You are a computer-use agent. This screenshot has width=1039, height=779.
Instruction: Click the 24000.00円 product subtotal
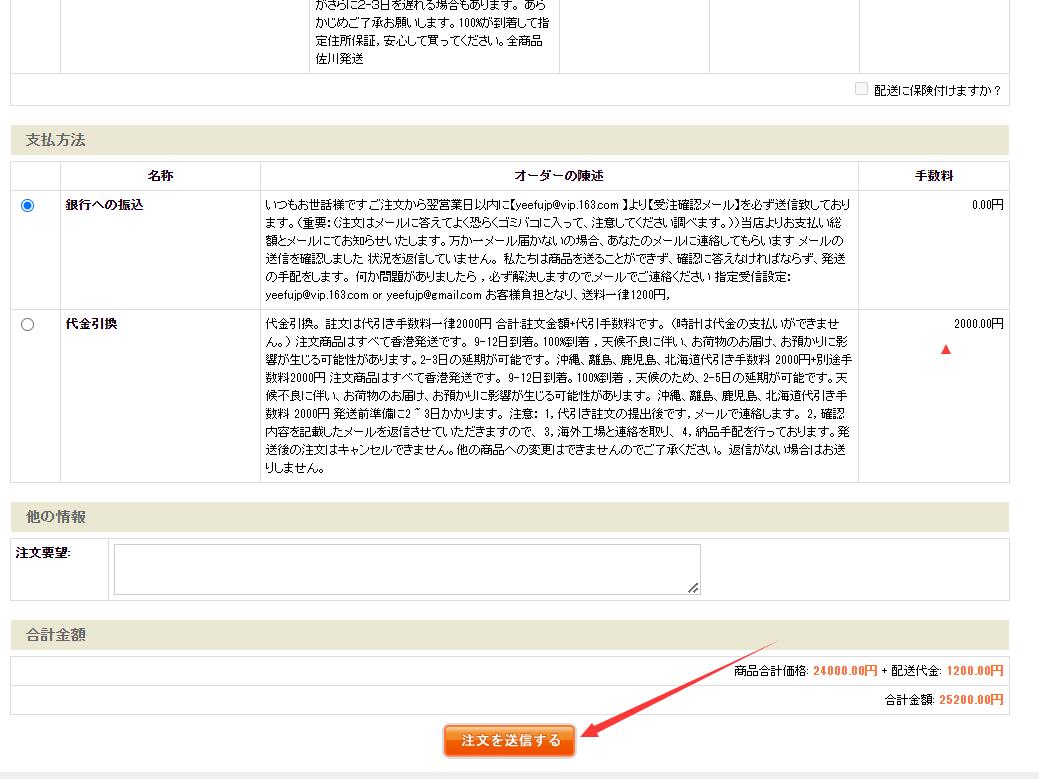[845, 671]
